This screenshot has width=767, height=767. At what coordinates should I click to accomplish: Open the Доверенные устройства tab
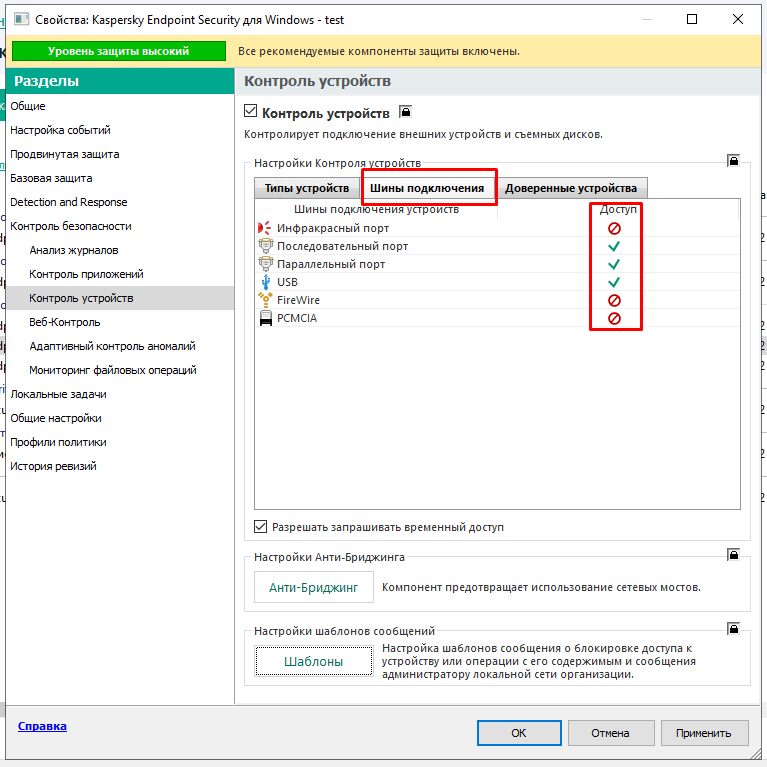coord(571,188)
